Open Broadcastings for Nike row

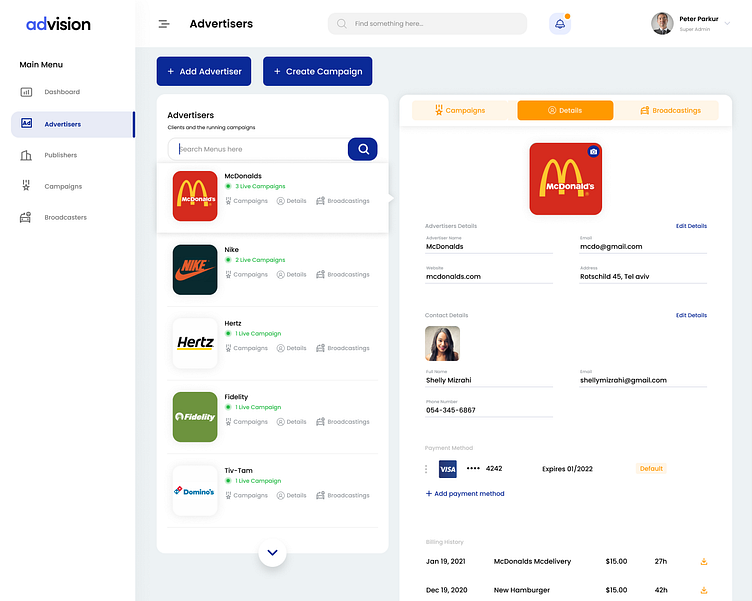343,274
